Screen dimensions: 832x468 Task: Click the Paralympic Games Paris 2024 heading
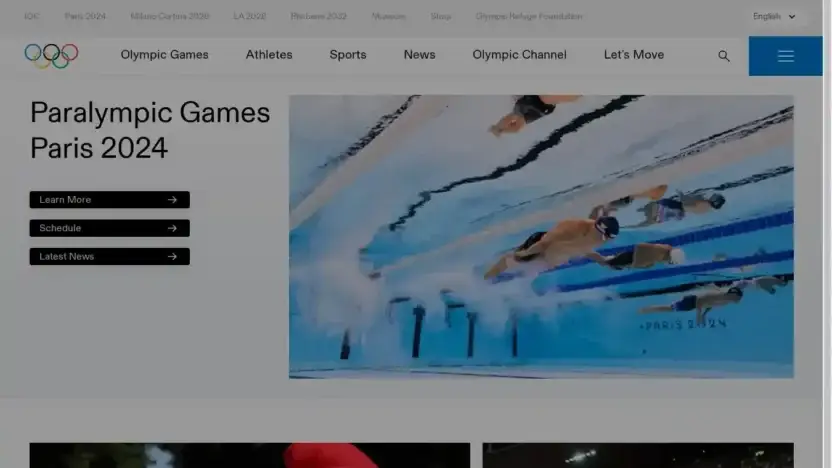point(150,130)
